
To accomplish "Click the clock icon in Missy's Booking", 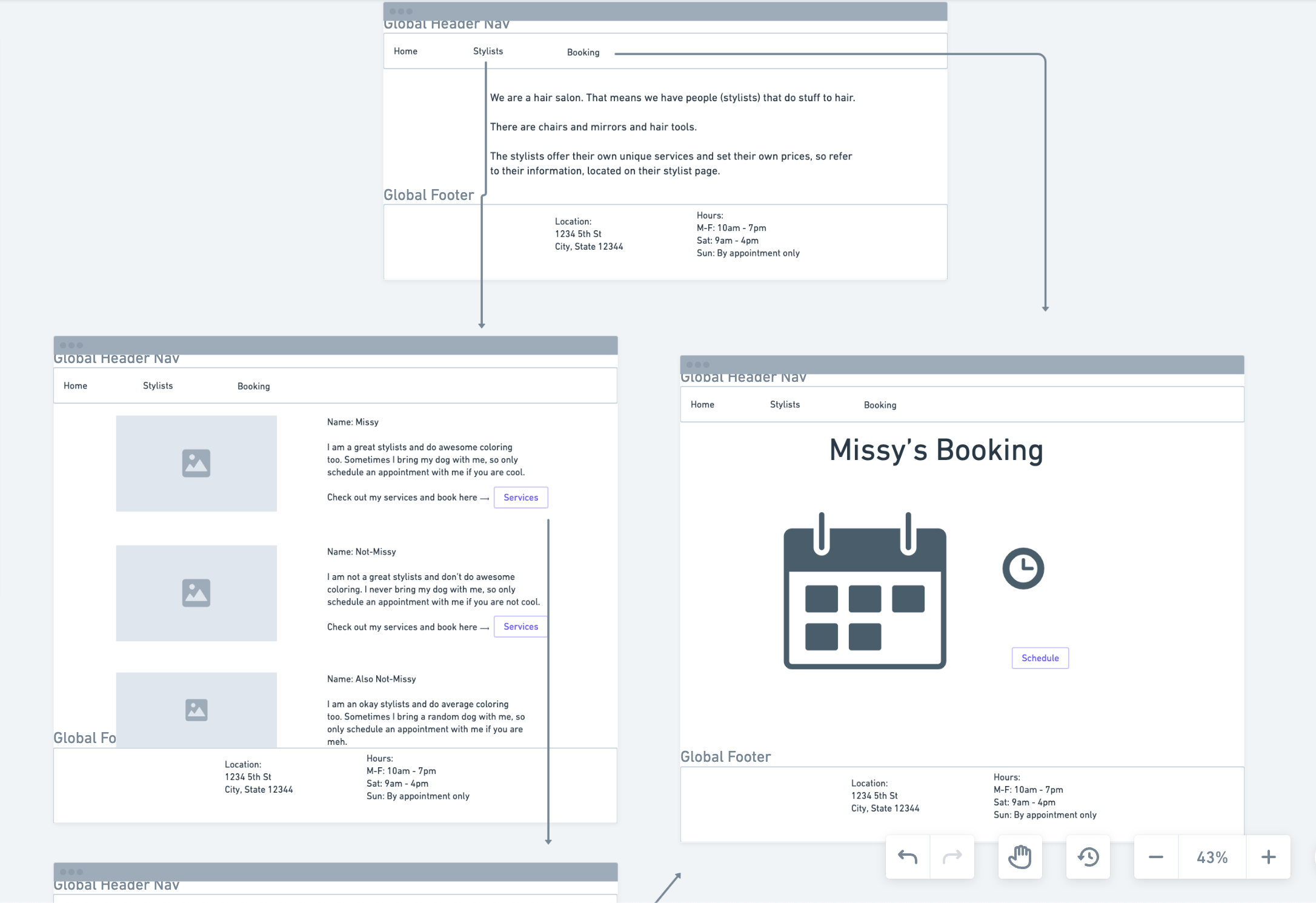I will 1023,568.
